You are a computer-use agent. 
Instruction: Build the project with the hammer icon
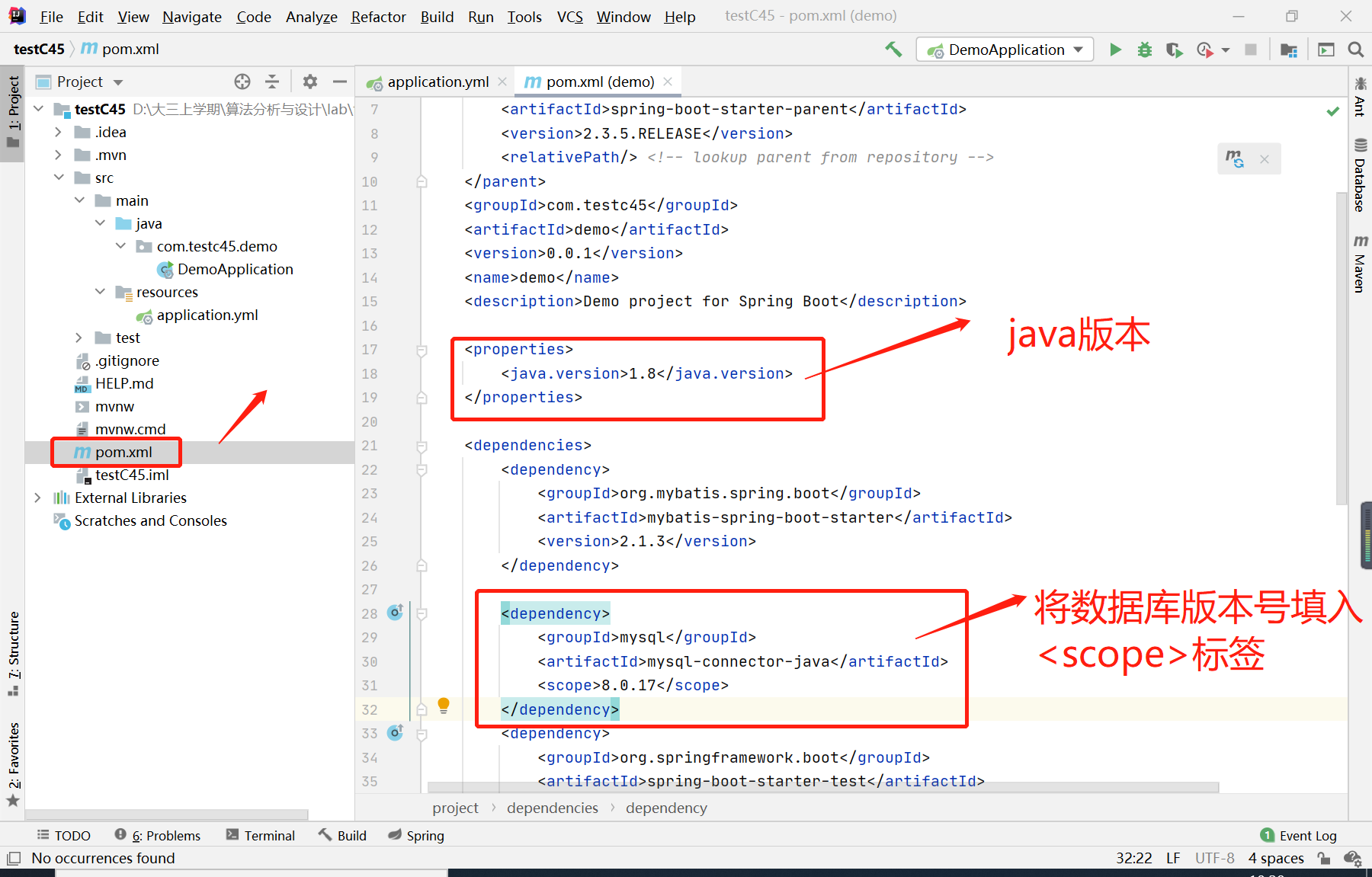click(x=893, y=49)
